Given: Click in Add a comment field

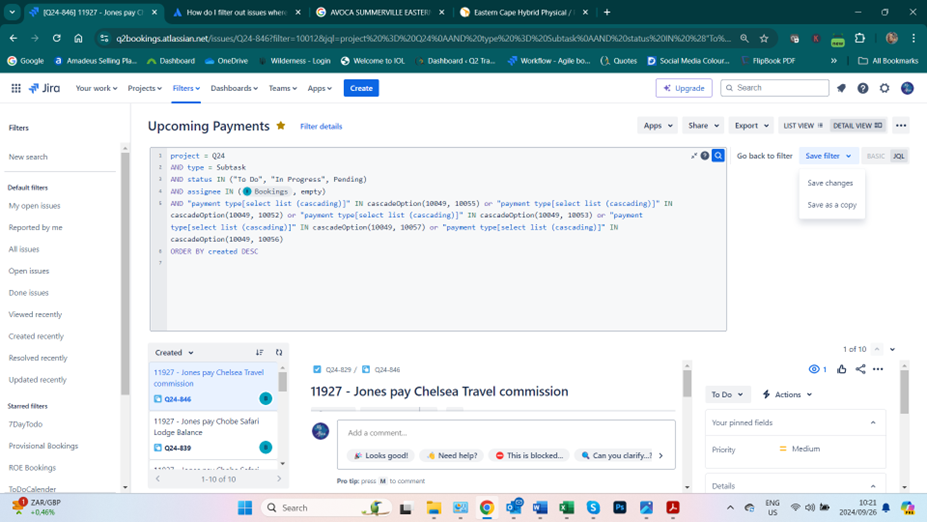Looking at the screenshot, I should pos(506,433).
